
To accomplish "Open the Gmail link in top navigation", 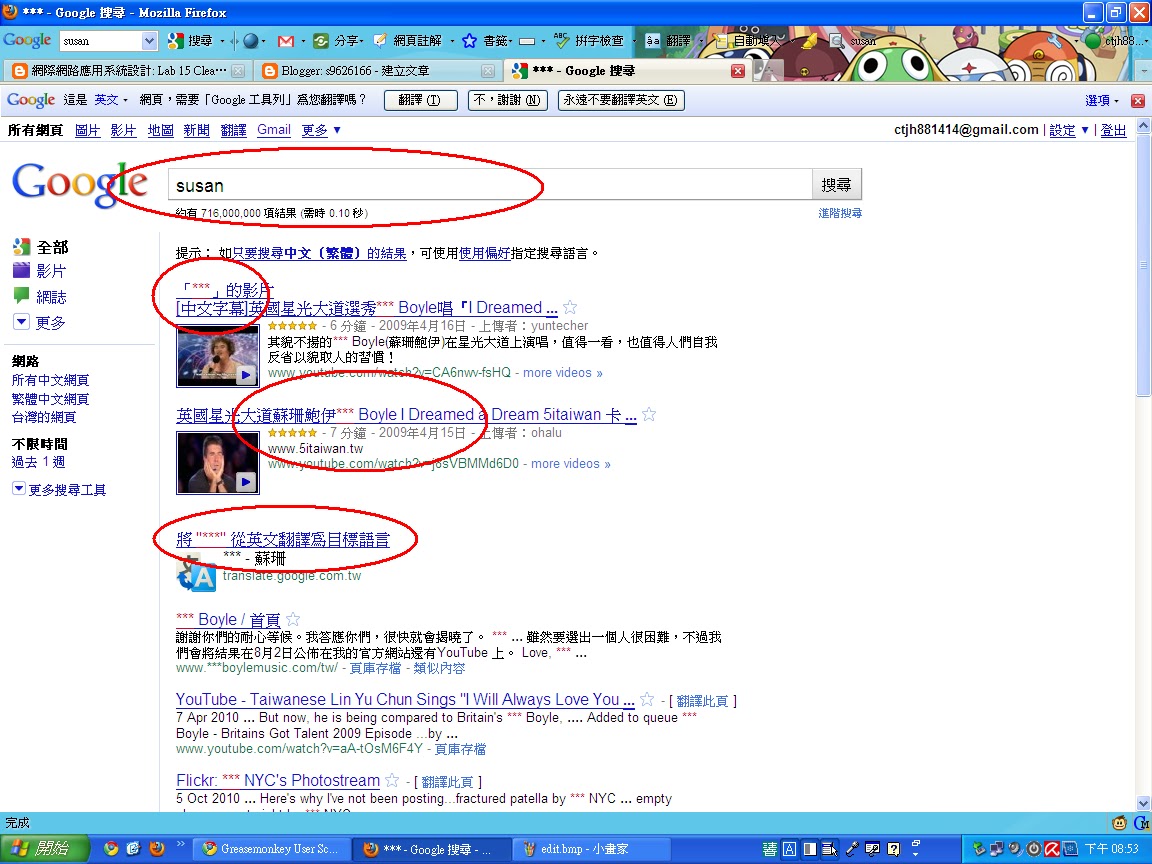I will (274, 130).
